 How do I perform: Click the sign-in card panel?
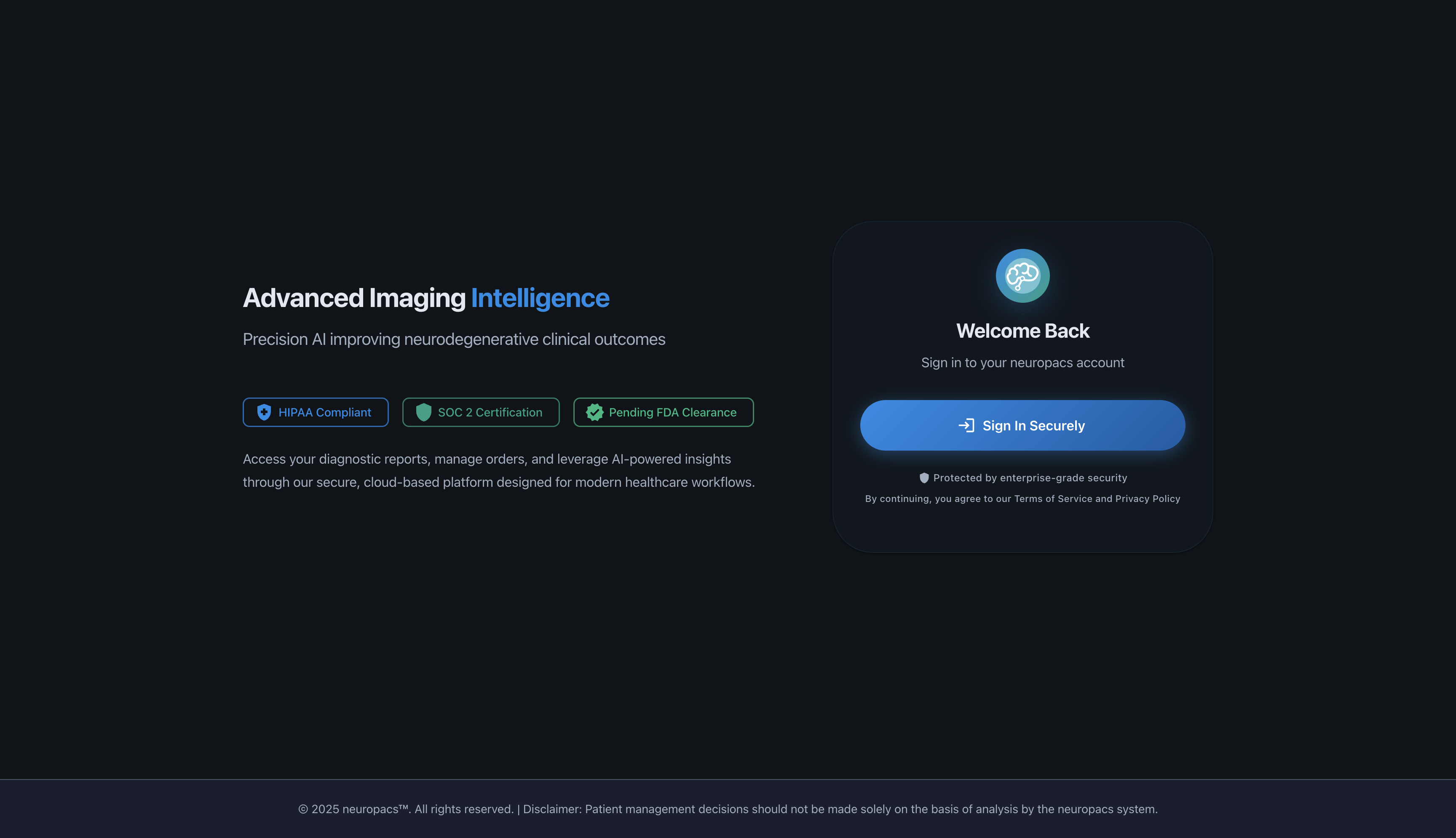coord(1022,386)
